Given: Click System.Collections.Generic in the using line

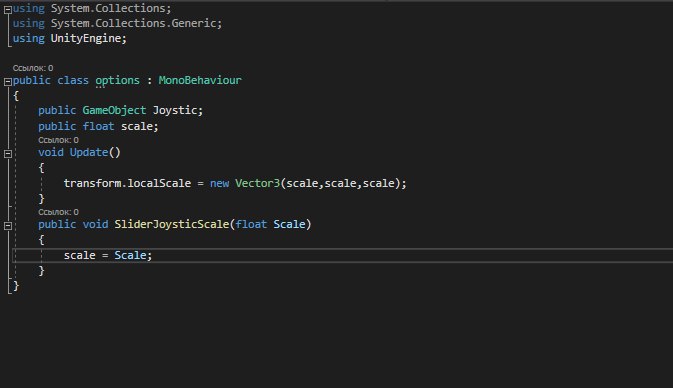Looking at the screenshot, I should click(x=133, y=23).
